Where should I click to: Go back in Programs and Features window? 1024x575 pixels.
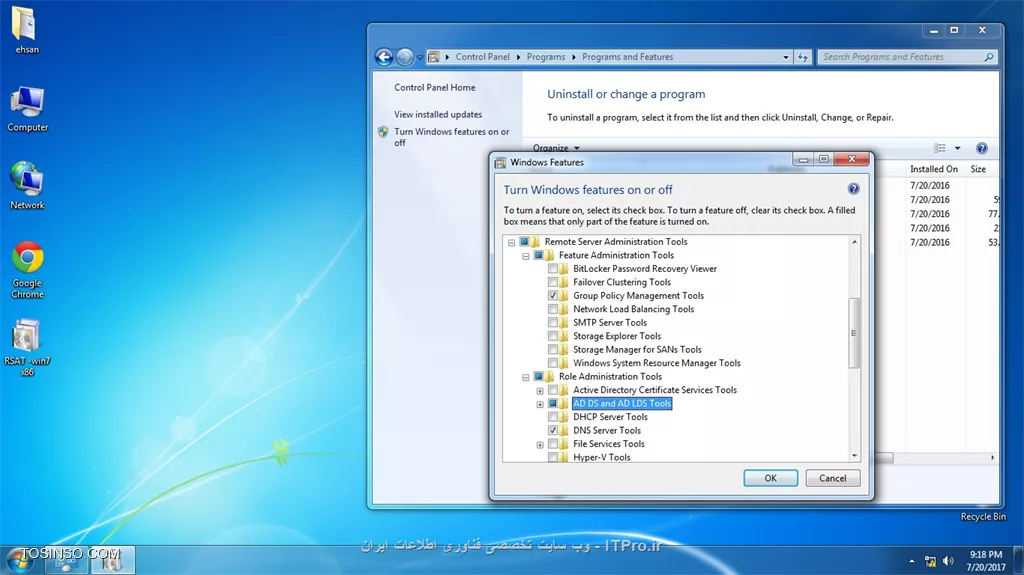pyautogui.click(x=384, y=58)
